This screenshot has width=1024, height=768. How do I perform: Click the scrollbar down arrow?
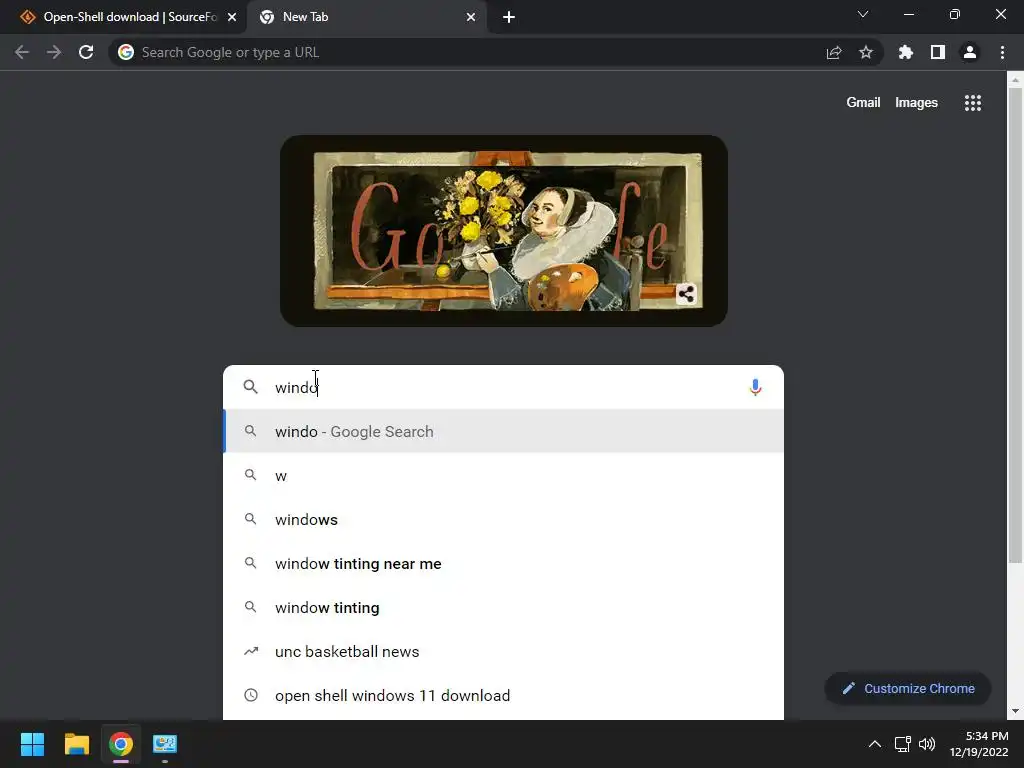pos(1015,711)
